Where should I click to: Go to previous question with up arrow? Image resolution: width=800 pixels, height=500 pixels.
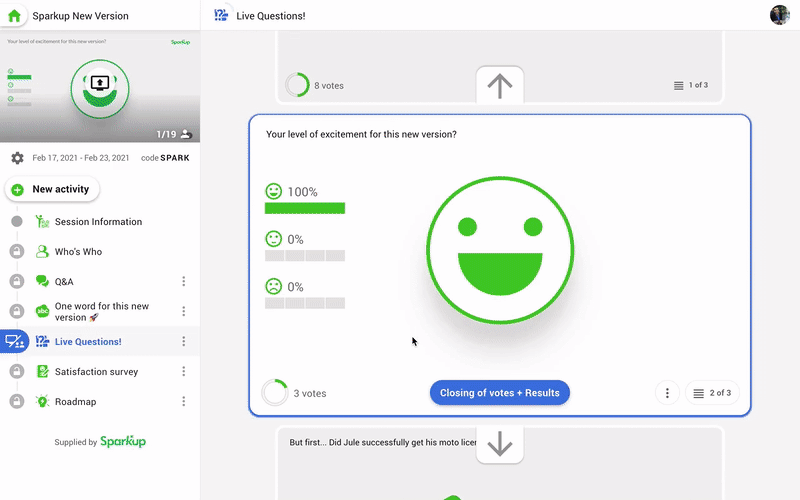pos(500,85)
